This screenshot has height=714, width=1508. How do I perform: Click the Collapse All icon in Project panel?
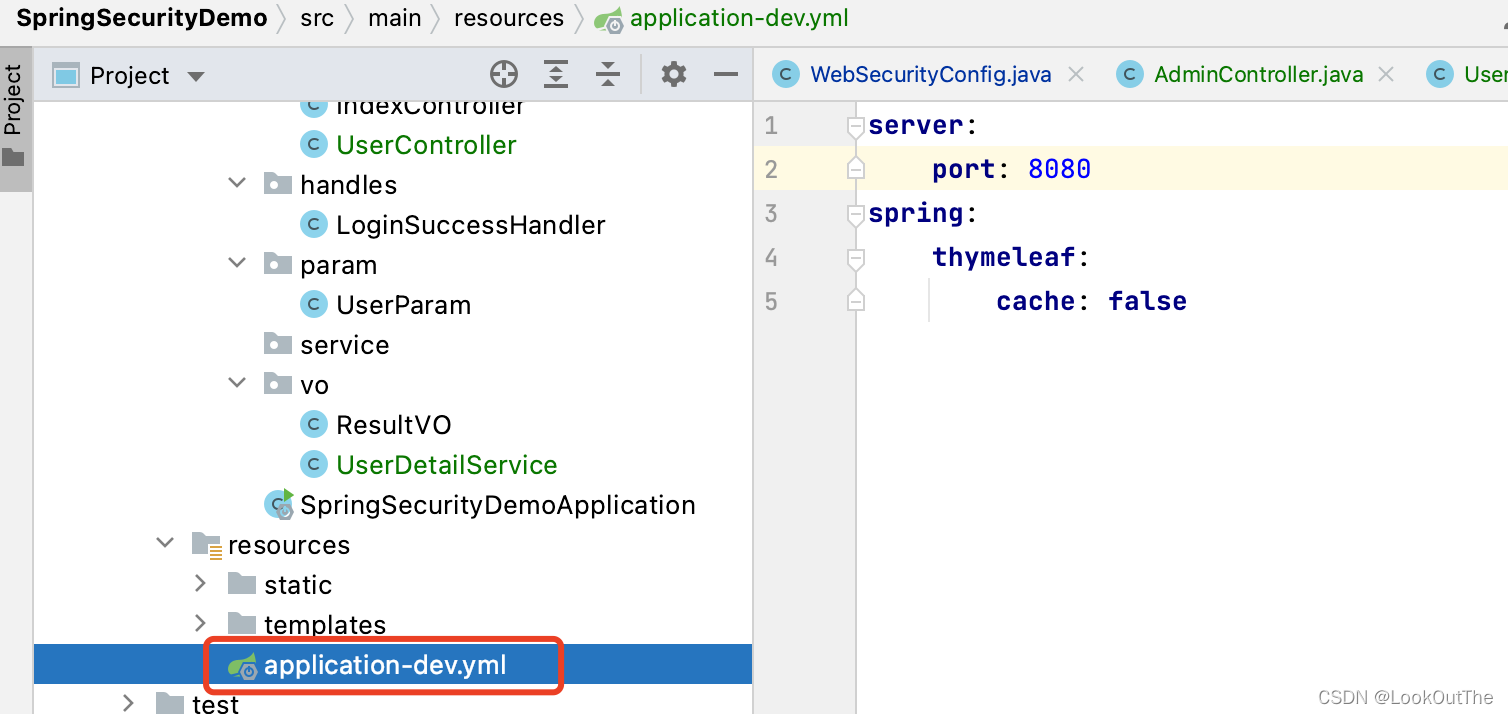click(608, 74)
